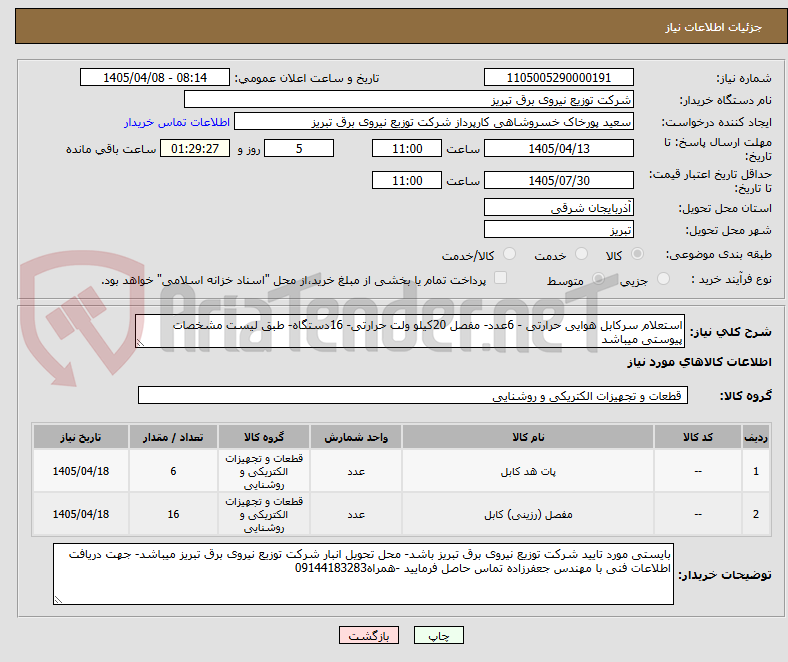
Task: Select the کالا radio button
Action: click(637, 254)
